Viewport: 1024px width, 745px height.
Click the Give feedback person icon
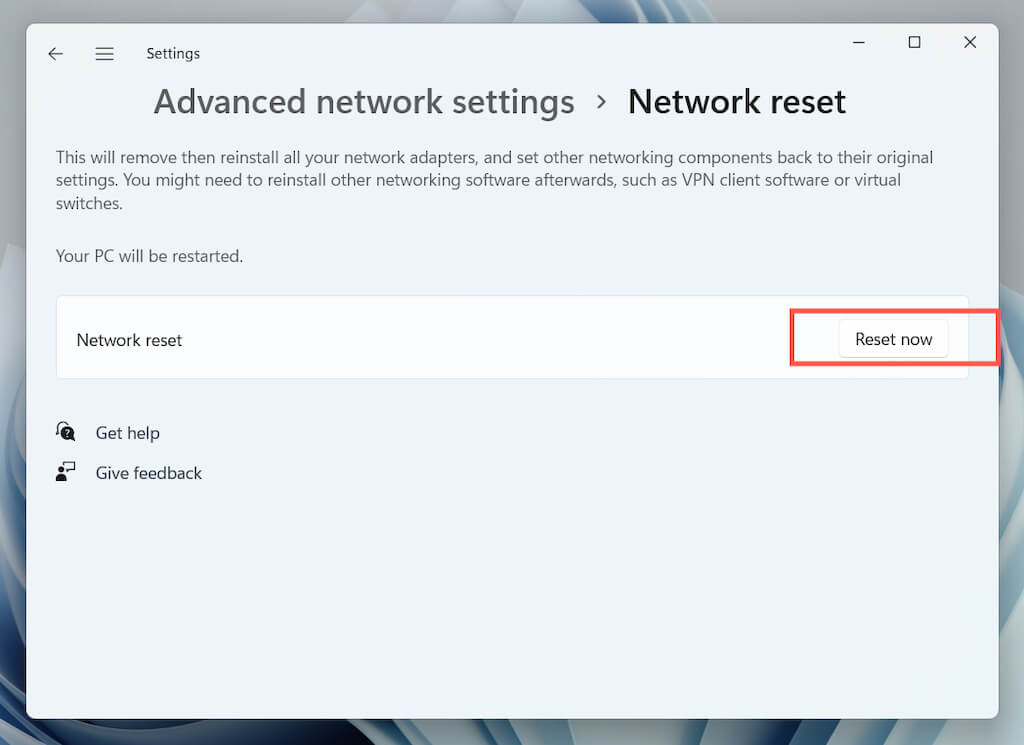click(x=66, y=472)
